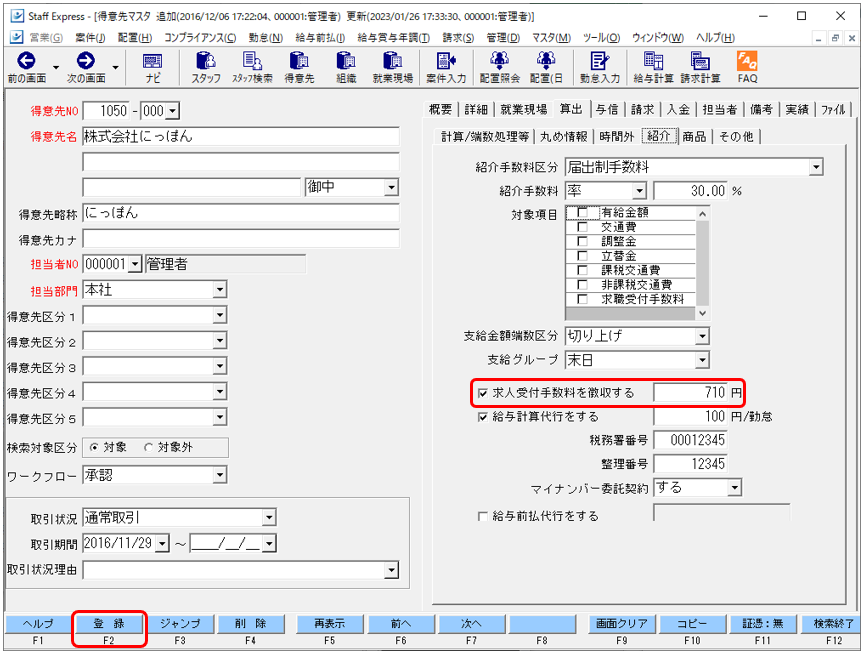This screenshot has width=864, height=656.
Task: Click the 税務署番号 input field
Action: coord(690,440)
